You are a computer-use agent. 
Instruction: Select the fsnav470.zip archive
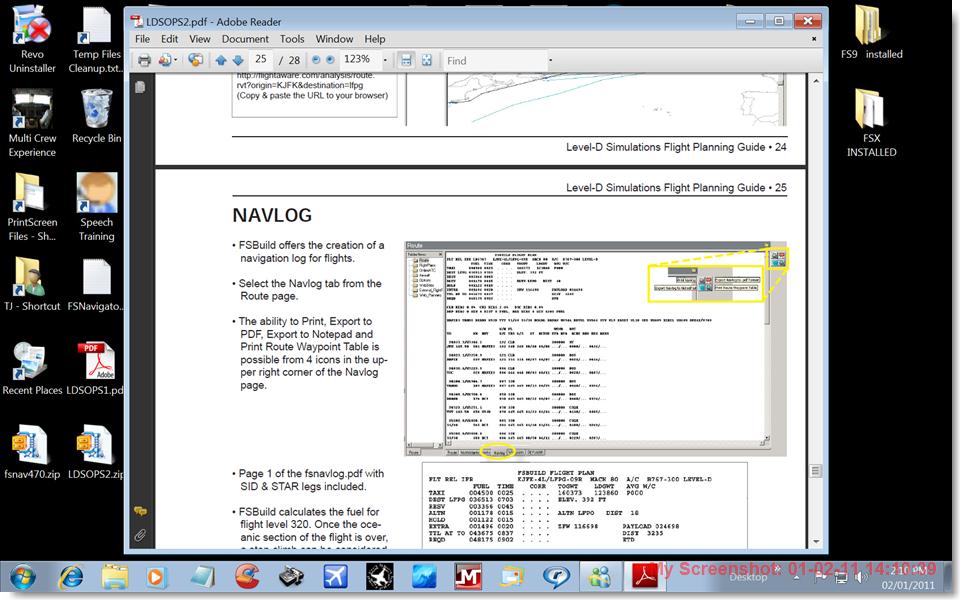pos(32,452)
